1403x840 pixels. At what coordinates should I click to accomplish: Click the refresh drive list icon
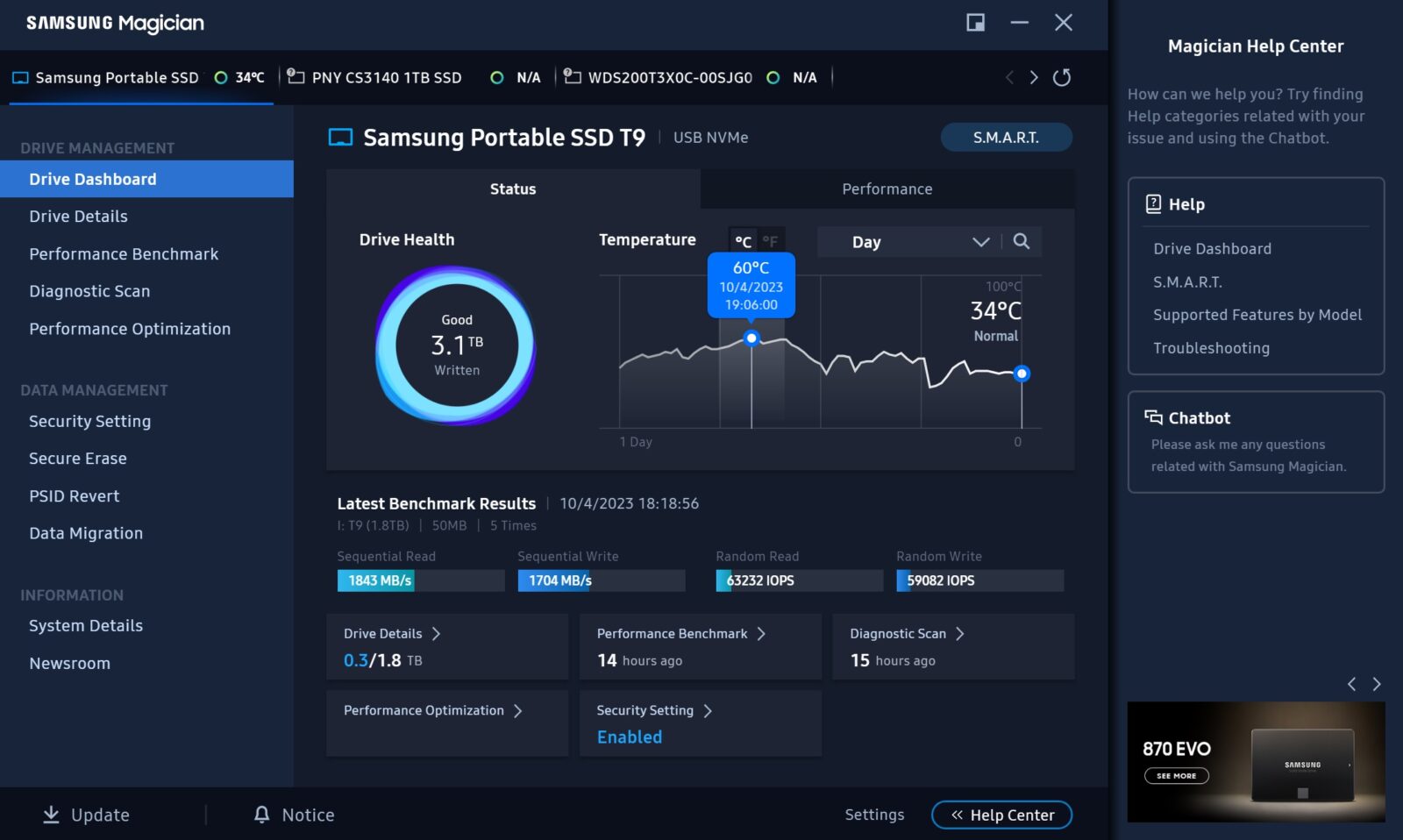(1061, 77)
